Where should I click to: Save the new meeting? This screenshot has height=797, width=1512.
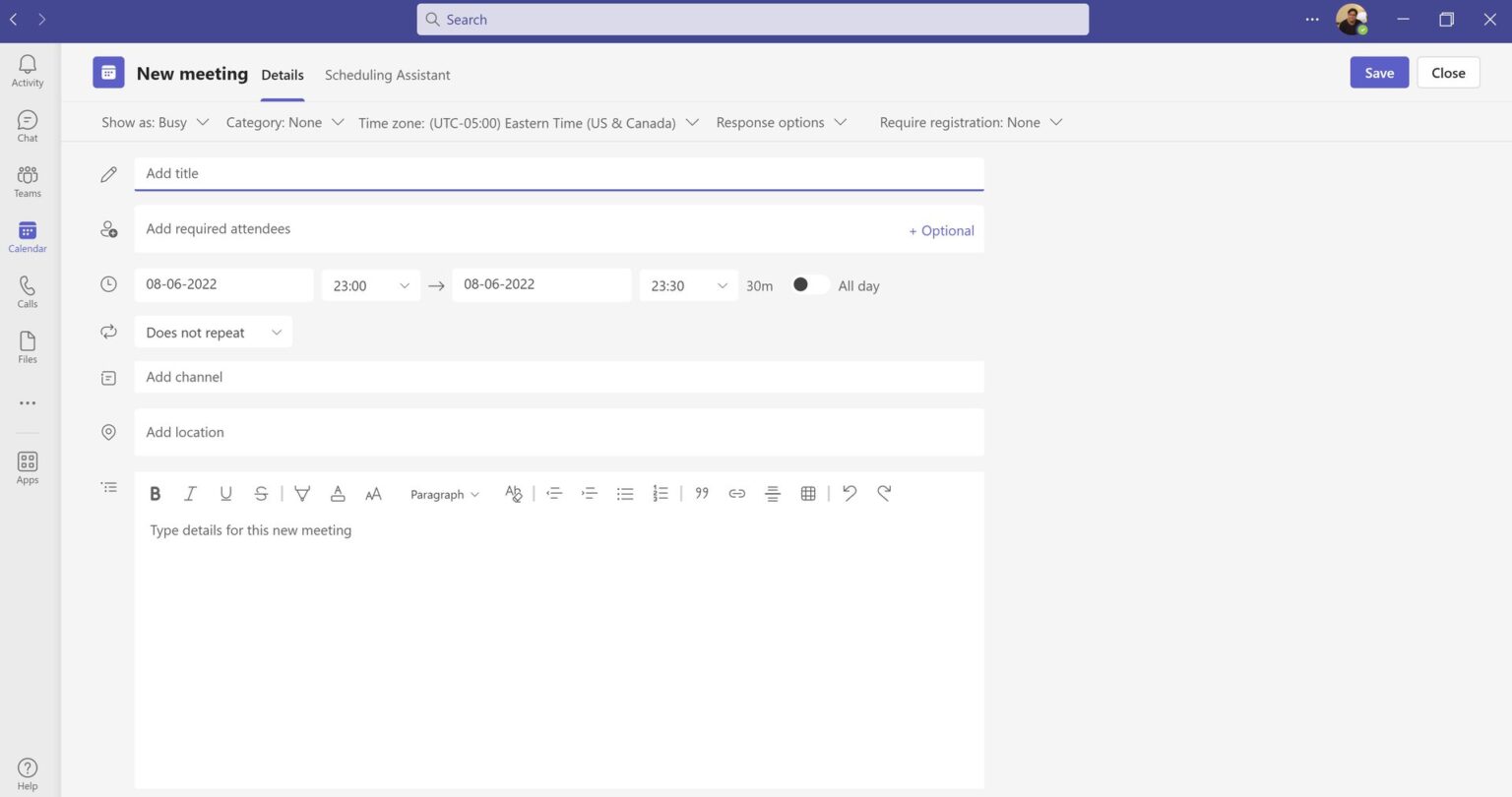(x=1378, y=73)
